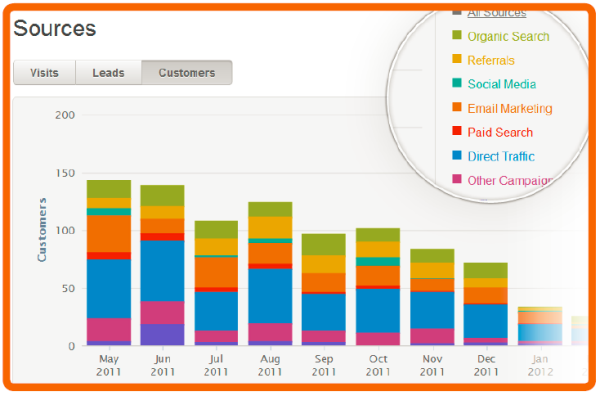Screen dimensions: 600x396
Task: Click the 'Customers' vertical axis title
Action: point(42,230)
